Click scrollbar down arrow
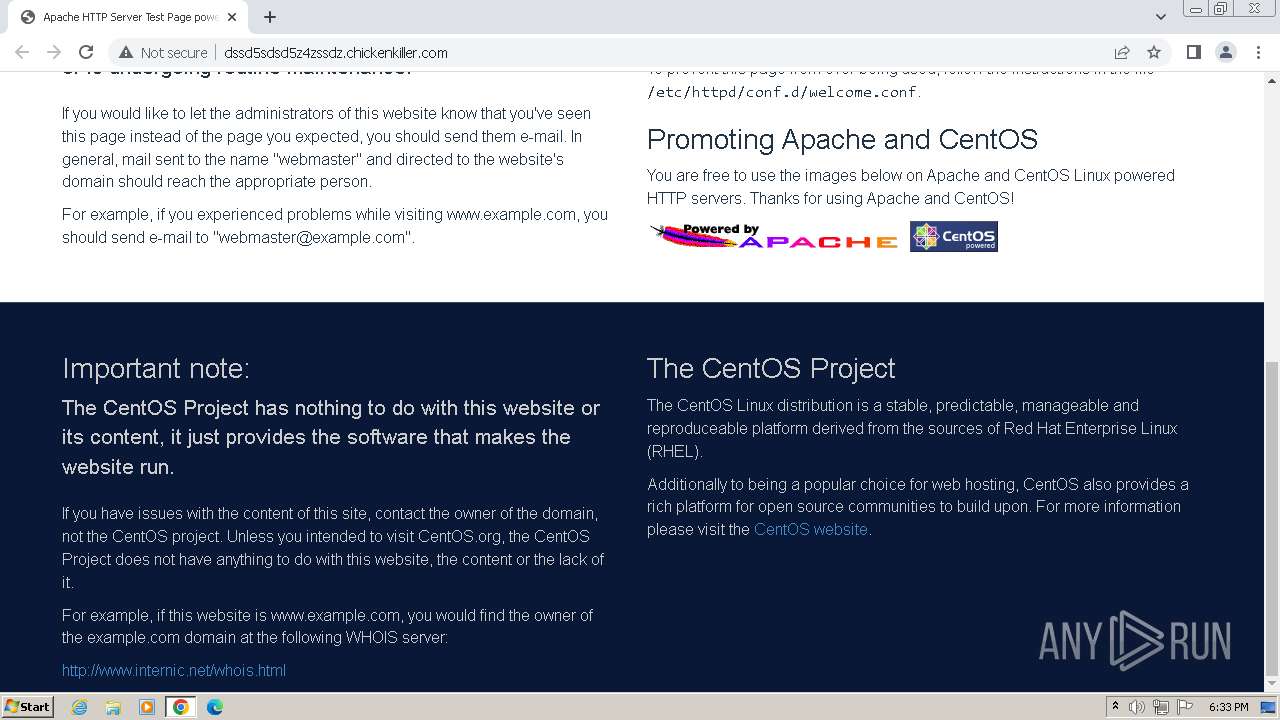This screenshot has width=1280, height=720. click(x=1272, y=685)
